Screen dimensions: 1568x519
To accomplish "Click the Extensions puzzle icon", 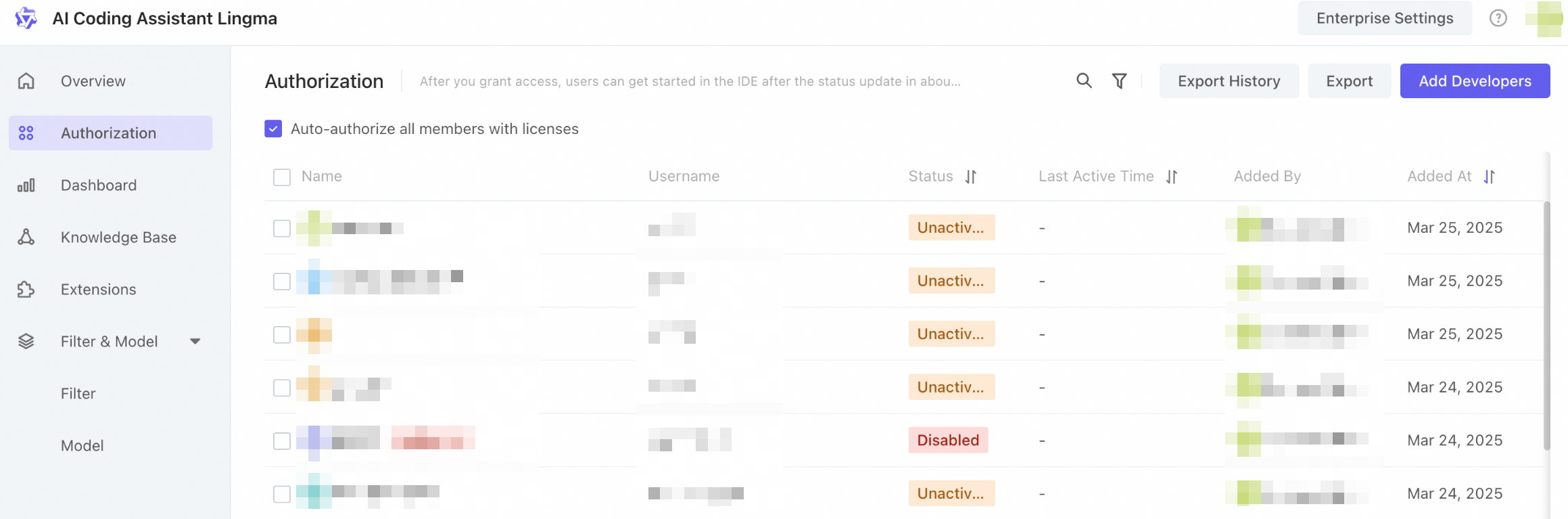I will pyautogui.click(x=26, y=290).
